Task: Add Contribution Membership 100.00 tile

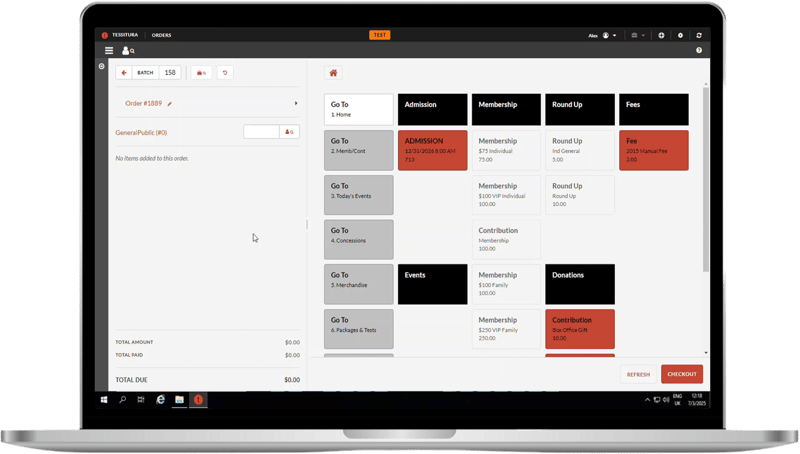Action: [506, 240]
